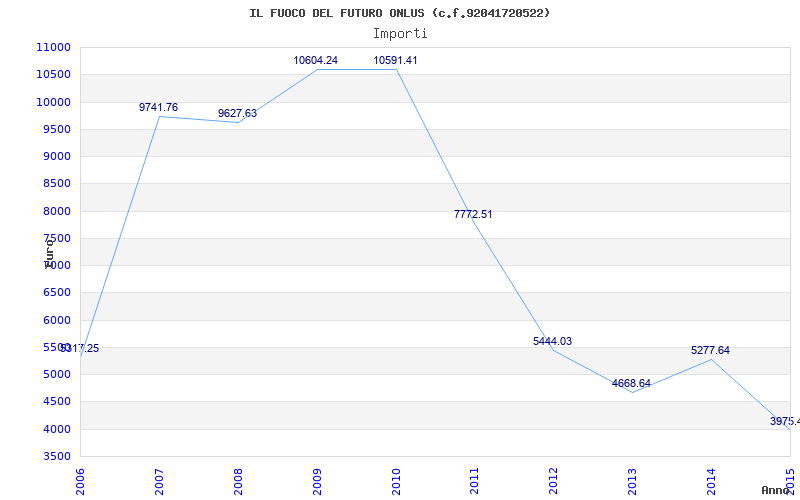Click the Importi subtitle
800x500 pixels.
(400, 34)
